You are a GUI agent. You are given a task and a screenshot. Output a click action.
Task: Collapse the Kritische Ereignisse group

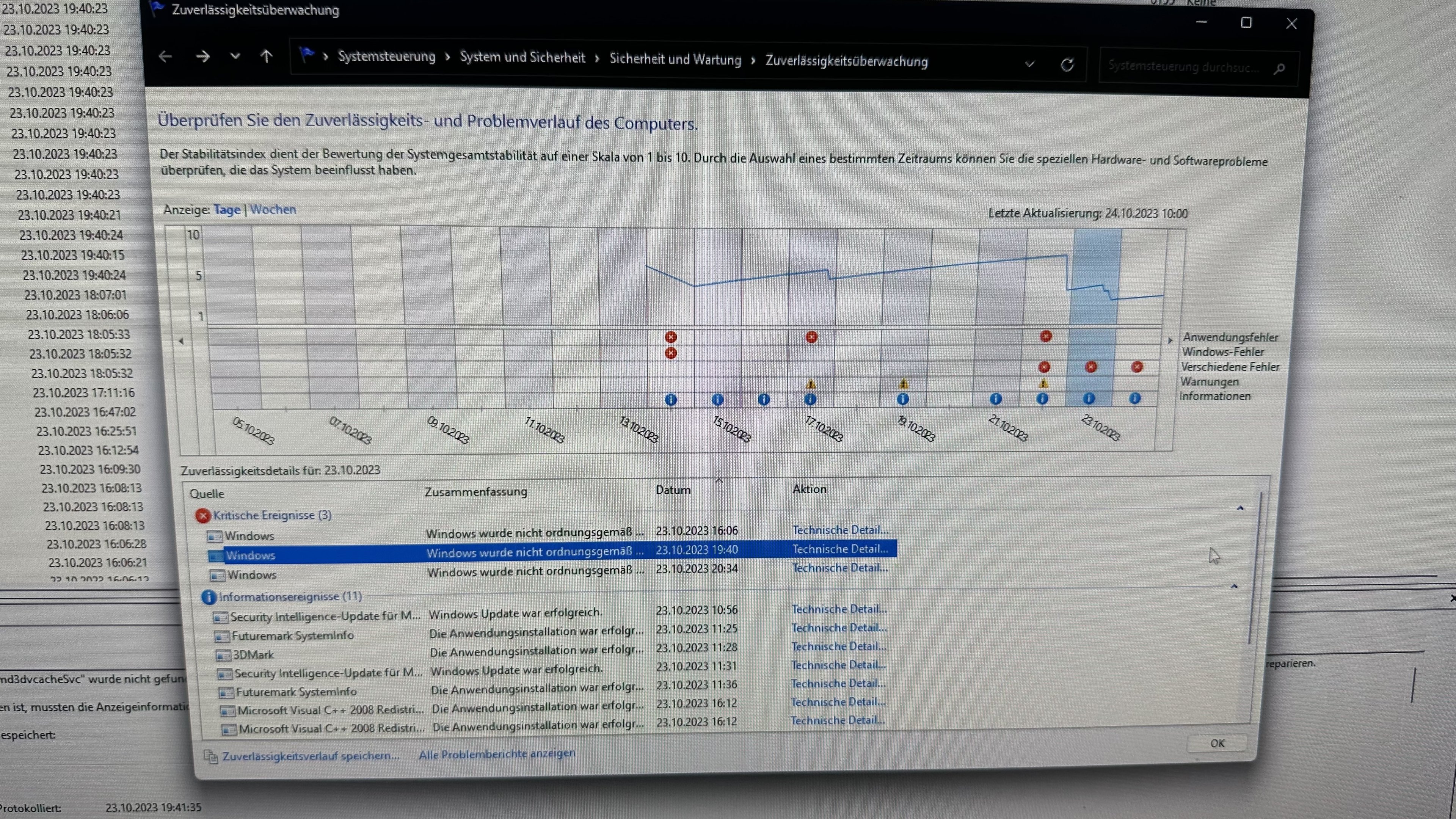(x=1240, y=508)
